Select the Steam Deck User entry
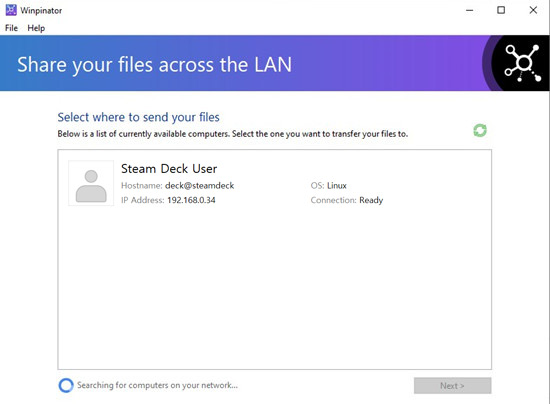Screen dimensions: 550x404 [275, 183]
